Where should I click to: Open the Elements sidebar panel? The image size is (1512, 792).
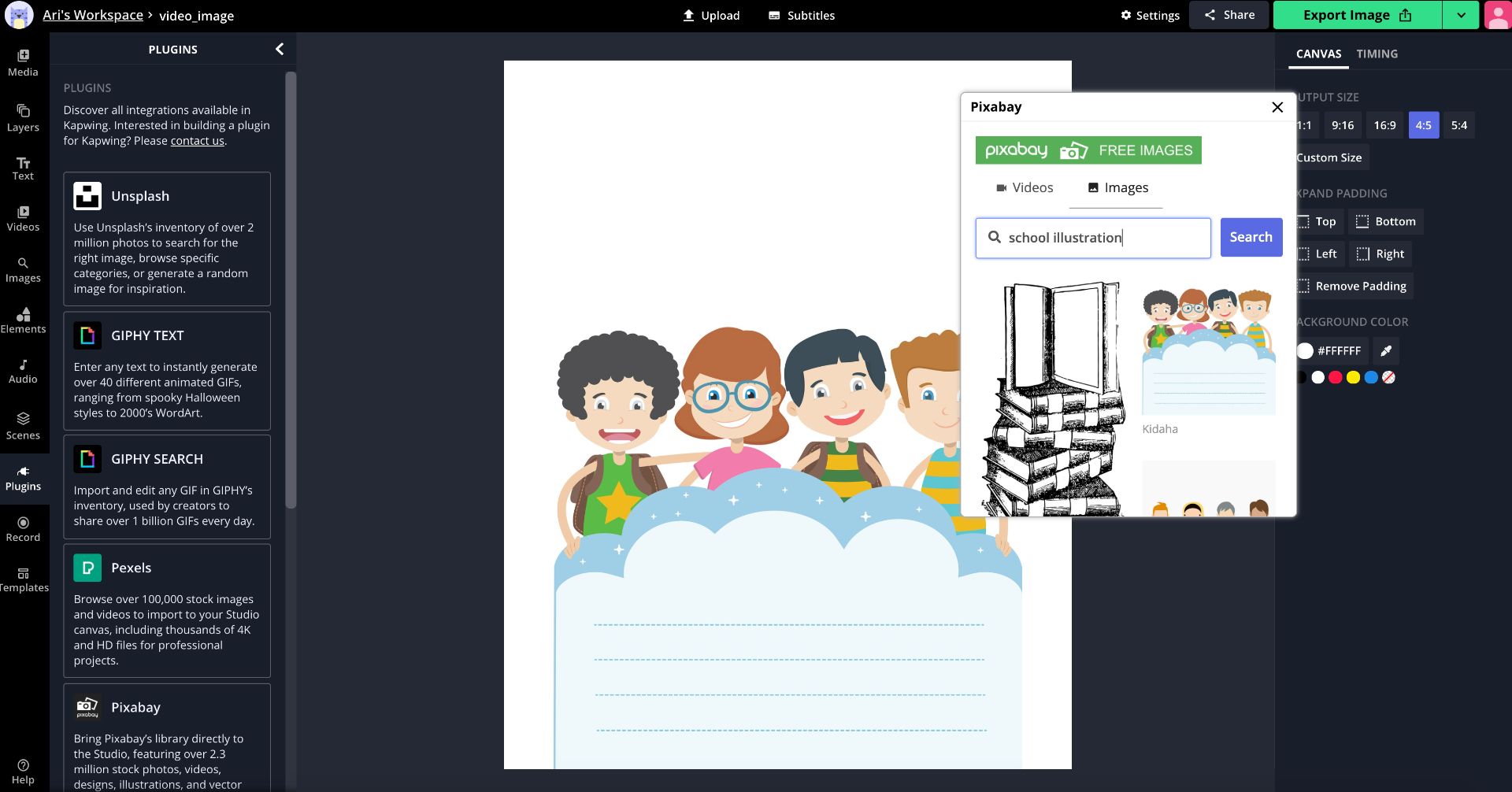coord(23,320)
